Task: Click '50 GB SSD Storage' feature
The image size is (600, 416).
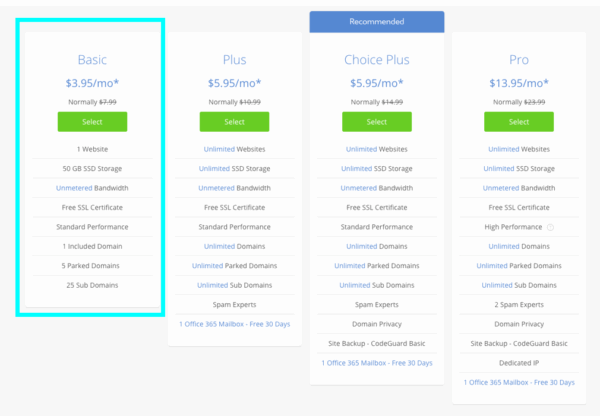Action: [x=92, y=169]
